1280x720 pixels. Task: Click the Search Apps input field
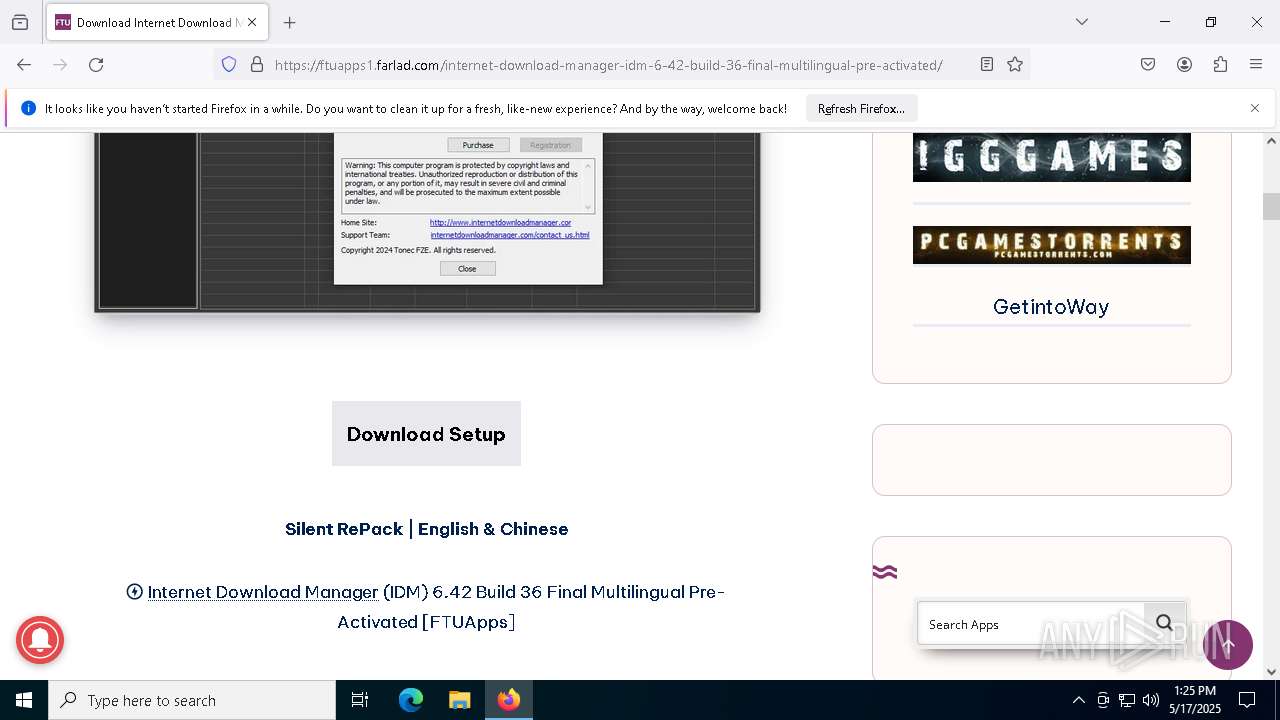click(1030, 624)
